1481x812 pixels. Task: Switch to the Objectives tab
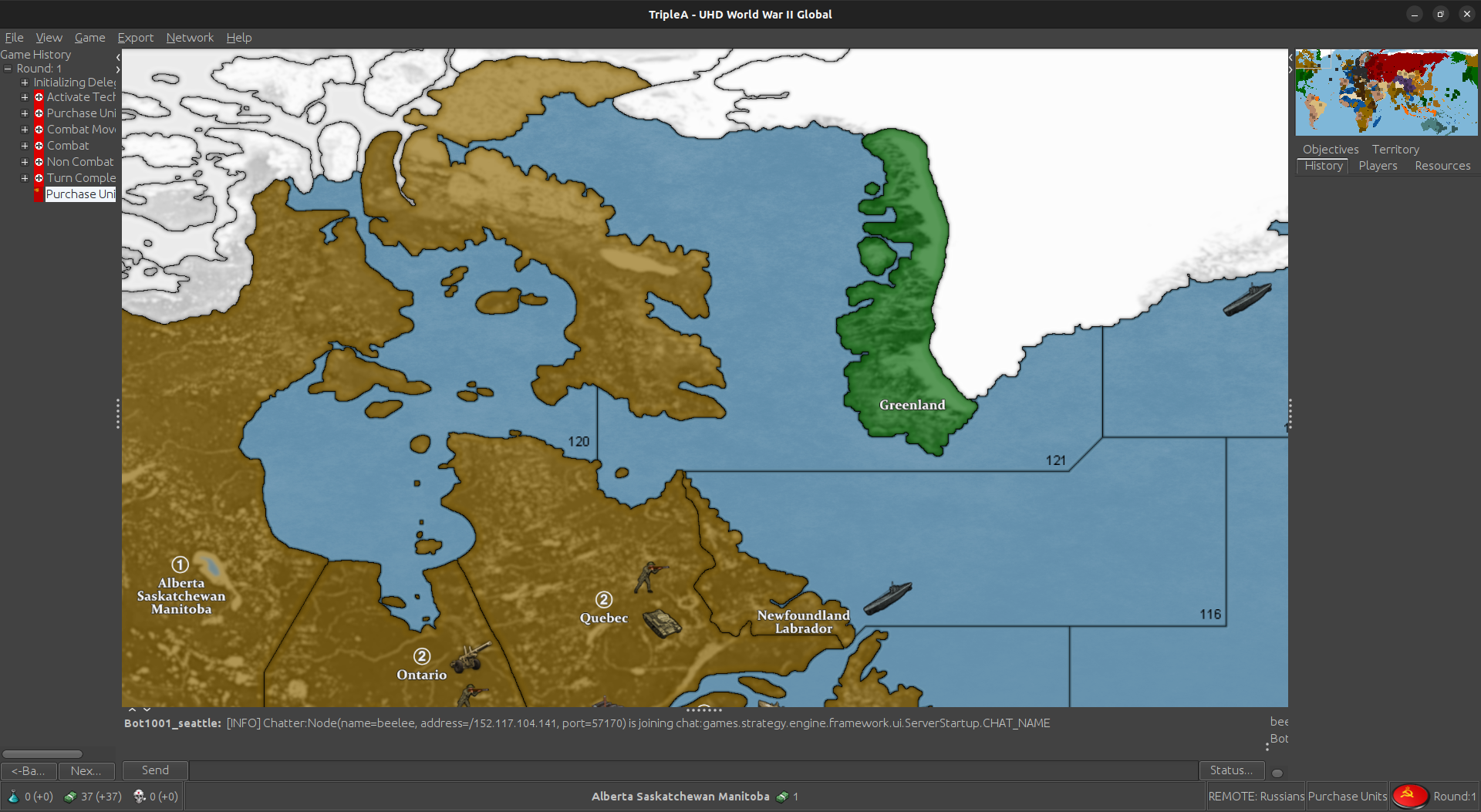coord(1331,150)
